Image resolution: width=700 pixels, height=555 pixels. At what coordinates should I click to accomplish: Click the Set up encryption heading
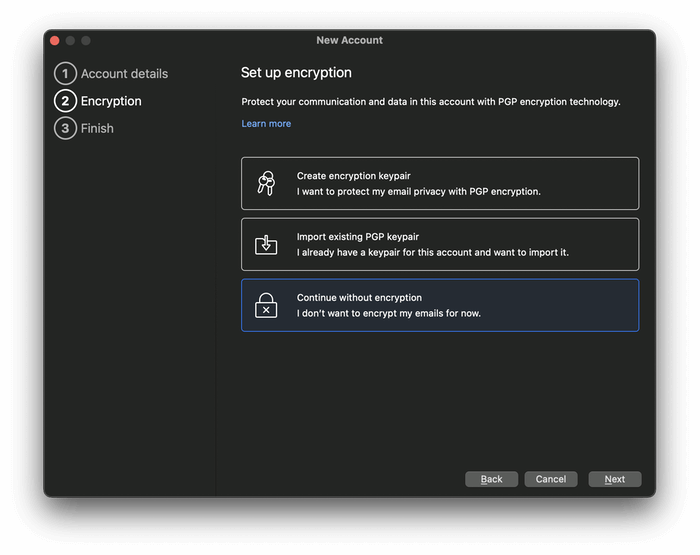296,73
